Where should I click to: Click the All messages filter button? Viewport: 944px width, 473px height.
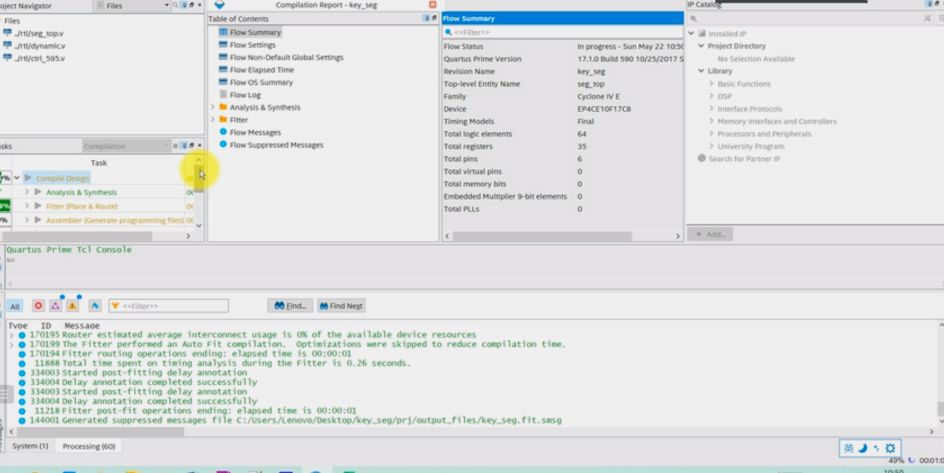15,306
